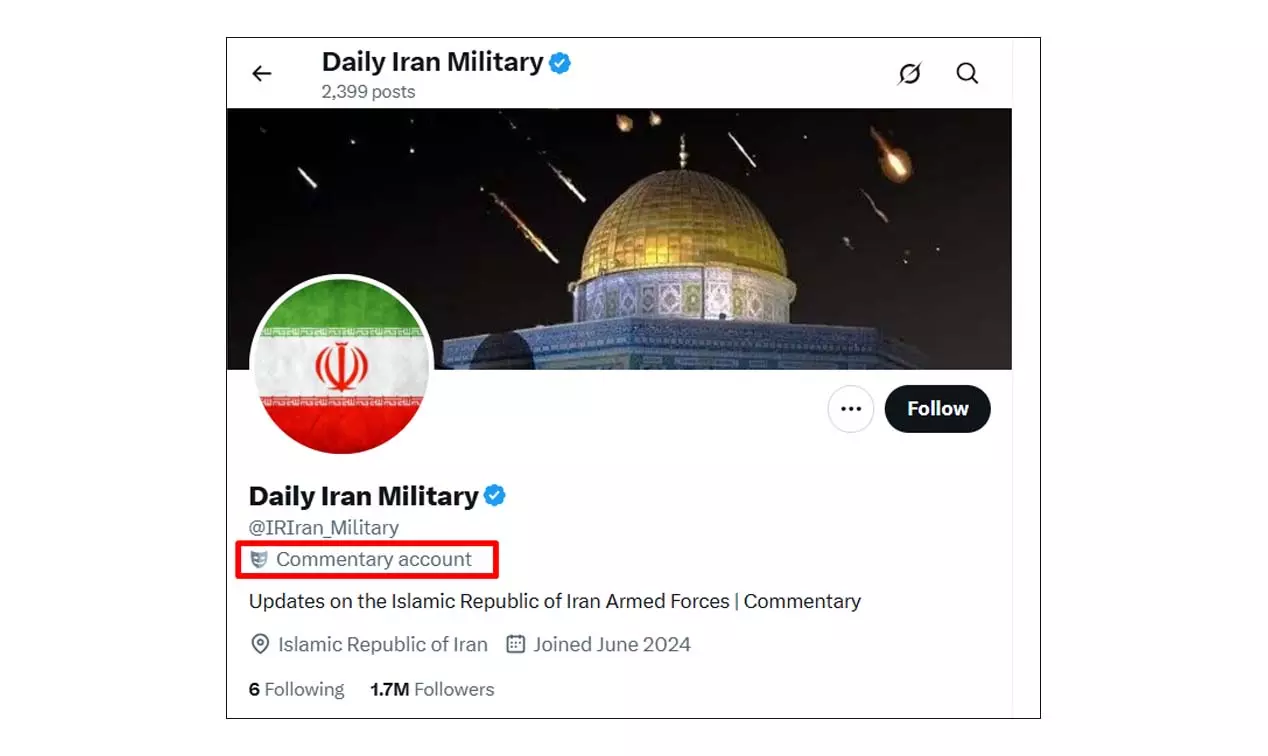The image size is (1268, 756).
Task: Click the location pin icon
Action: pos(260,644)
